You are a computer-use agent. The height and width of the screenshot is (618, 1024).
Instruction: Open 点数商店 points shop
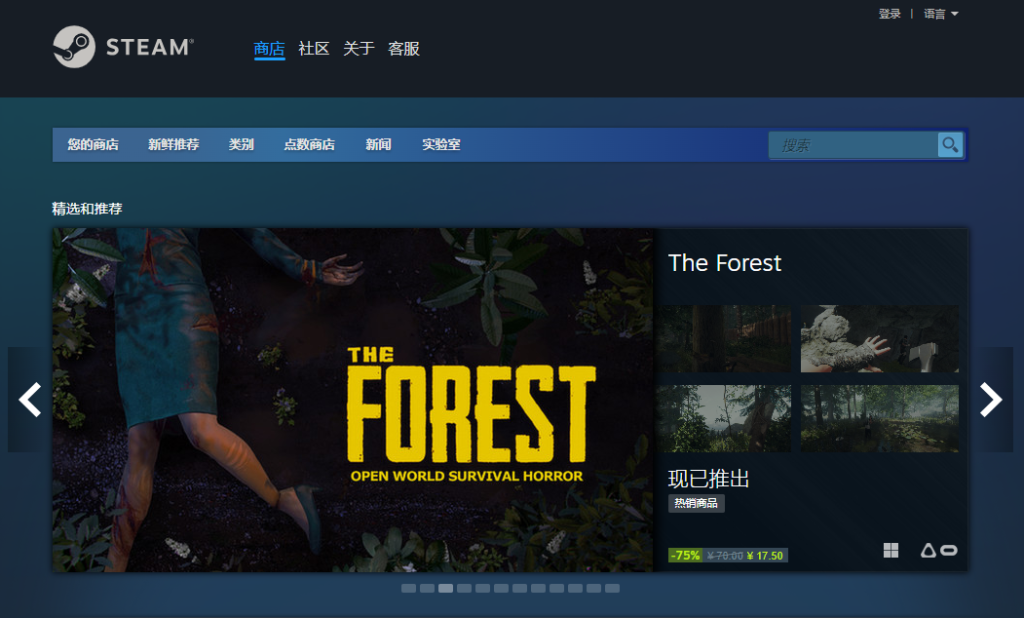[x=310, y=144]
